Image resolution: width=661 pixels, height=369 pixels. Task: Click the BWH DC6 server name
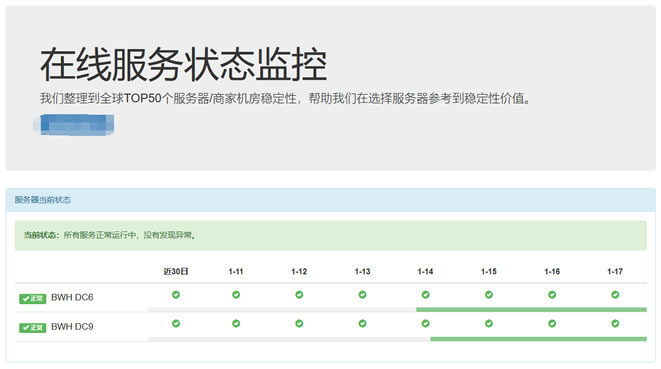click(x=72, y=298)
